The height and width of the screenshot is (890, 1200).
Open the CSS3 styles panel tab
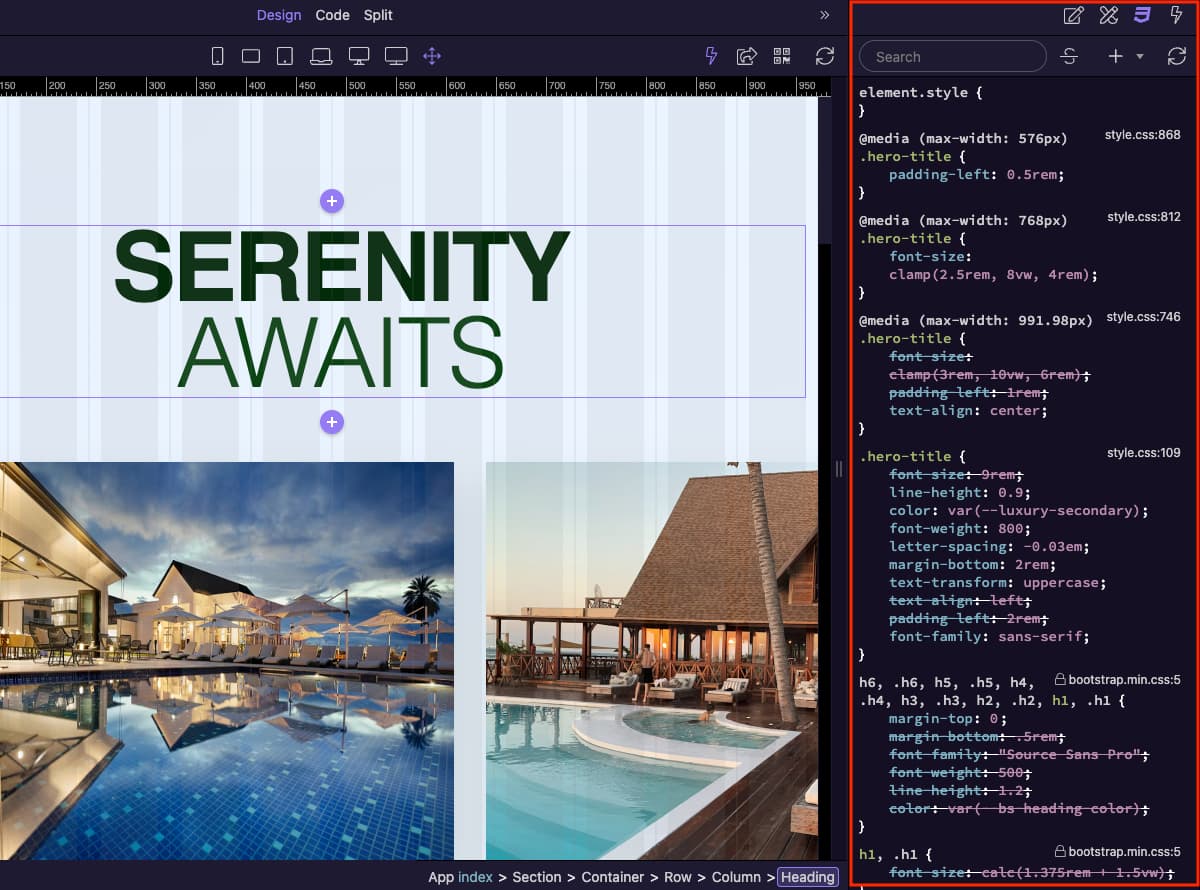(1141, 15)
